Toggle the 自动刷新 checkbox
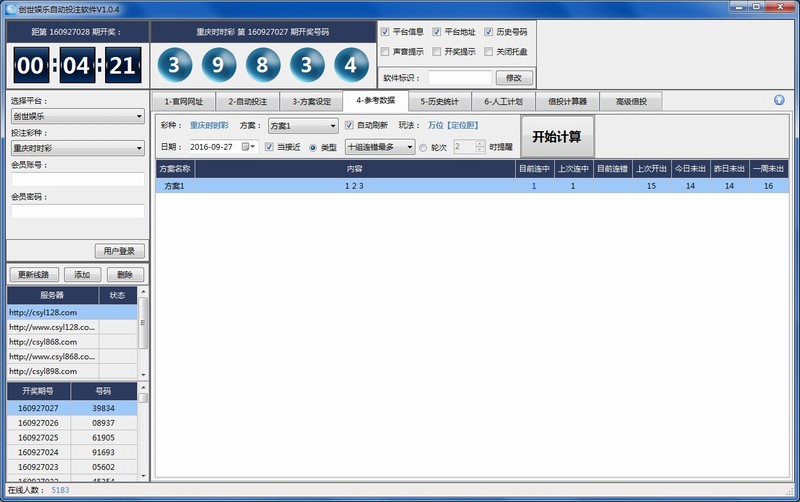 point(349,126)
